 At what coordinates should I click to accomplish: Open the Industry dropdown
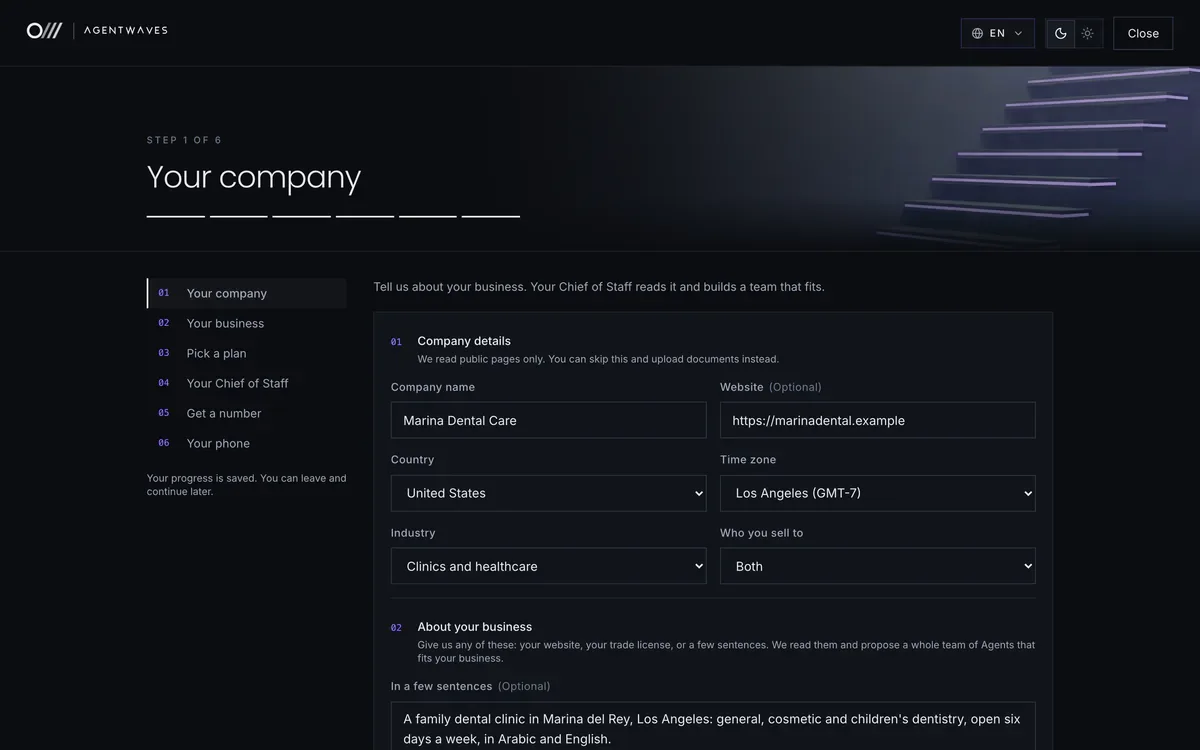(x=548, y=566)
